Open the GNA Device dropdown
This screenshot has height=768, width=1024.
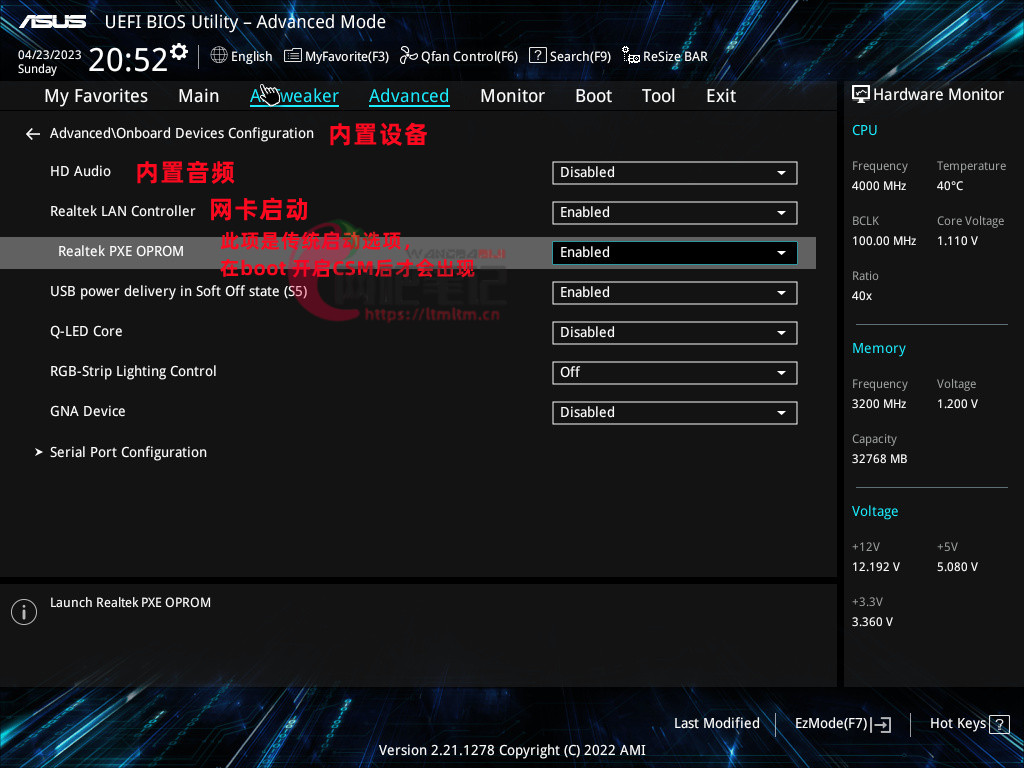point(675,413)
